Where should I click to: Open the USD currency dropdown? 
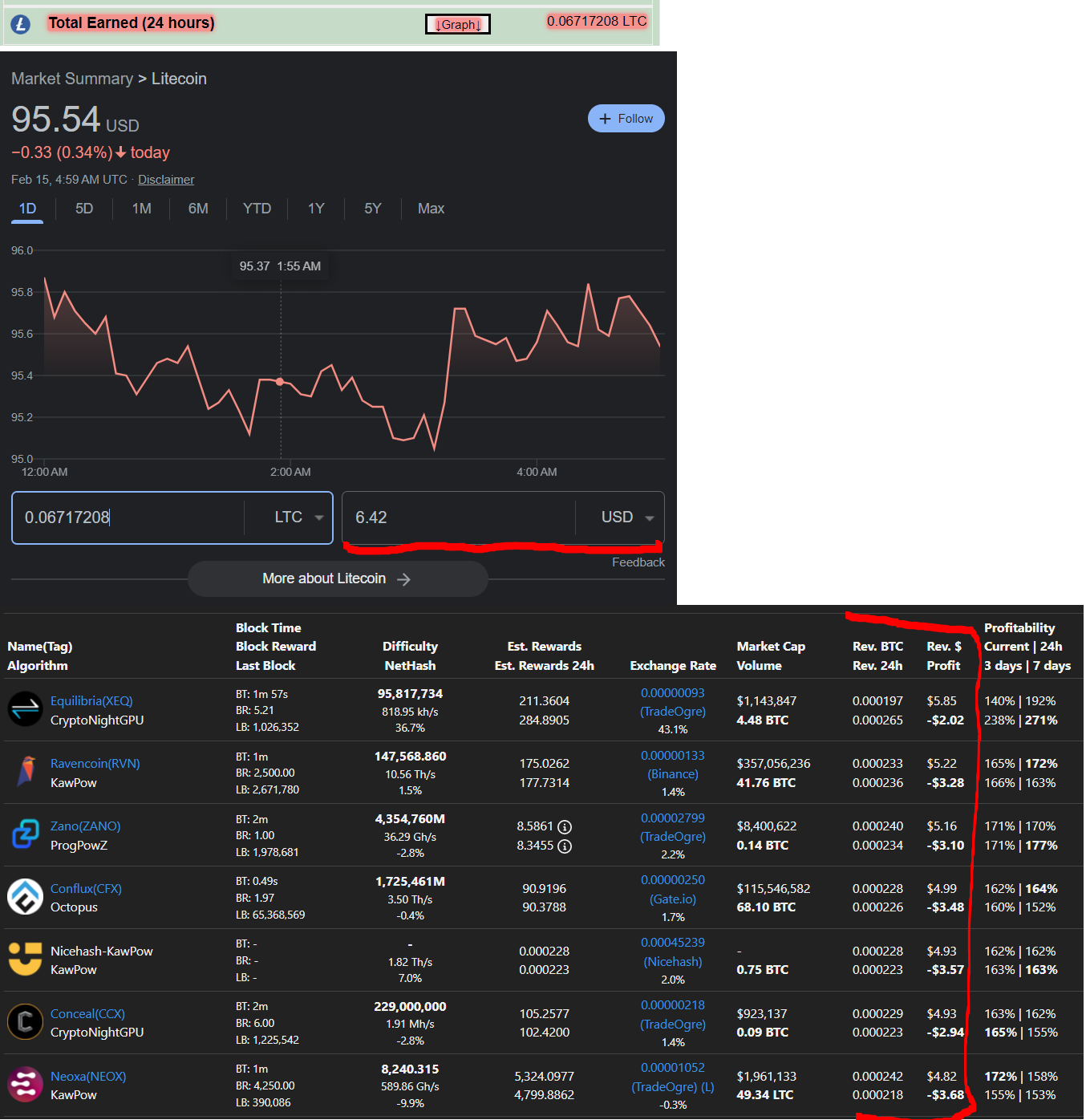click(626, 517)
